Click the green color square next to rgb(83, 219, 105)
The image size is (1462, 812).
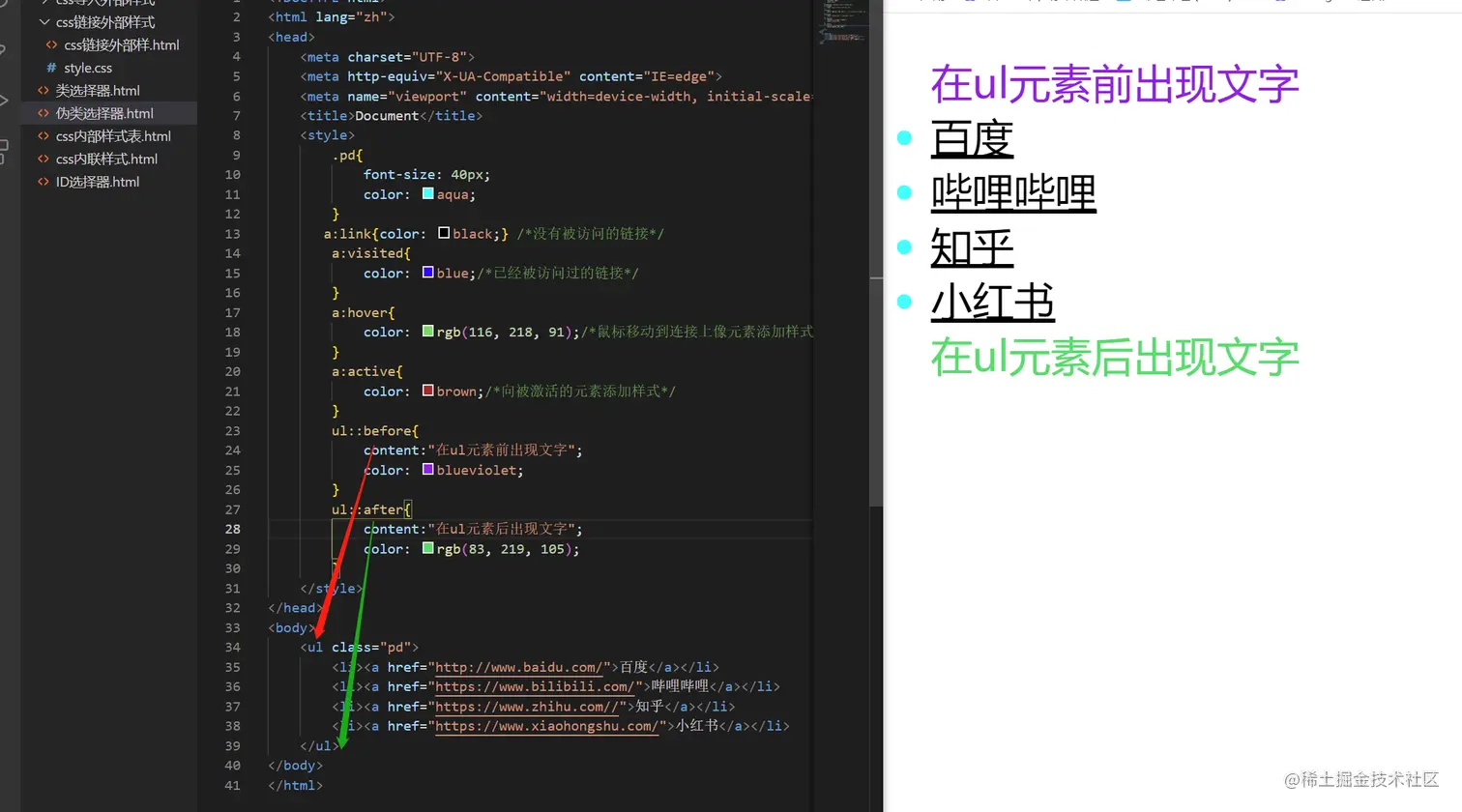point(426,548)
